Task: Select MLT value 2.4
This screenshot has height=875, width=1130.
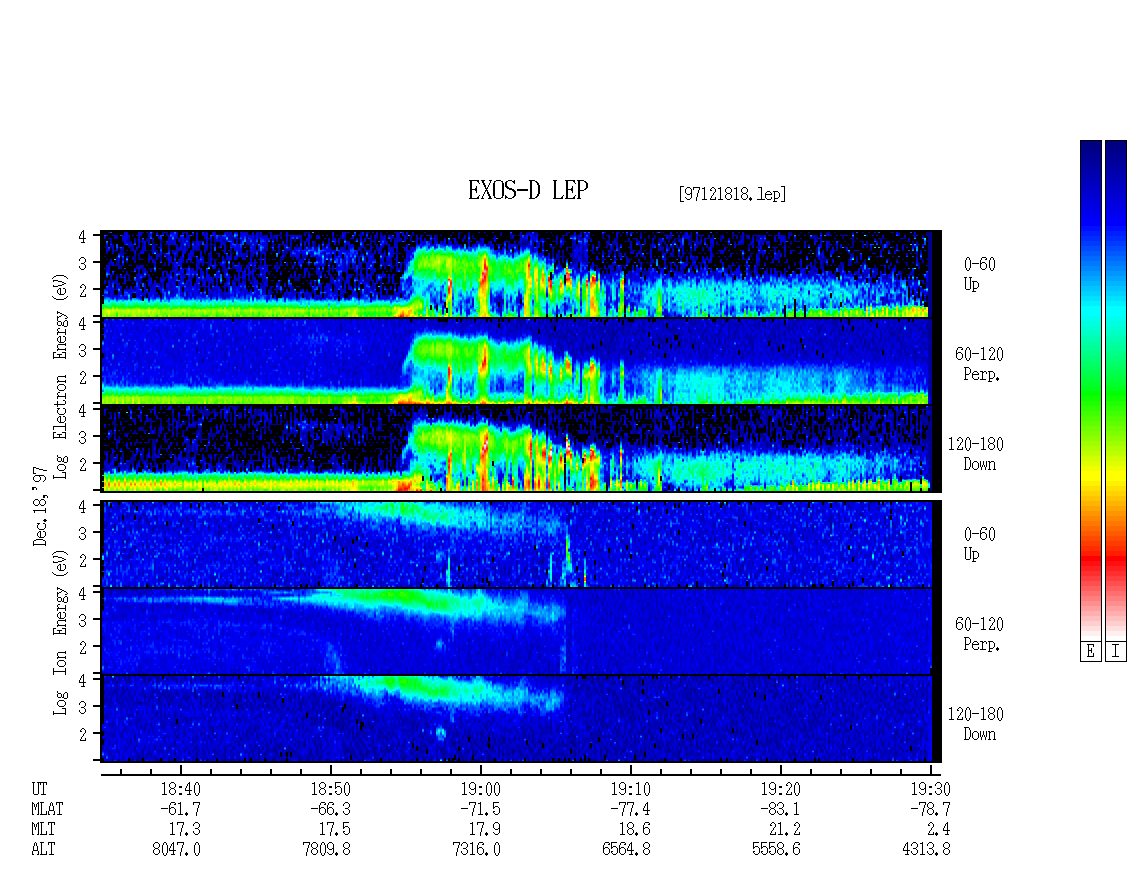Action: tap(938, 830)
